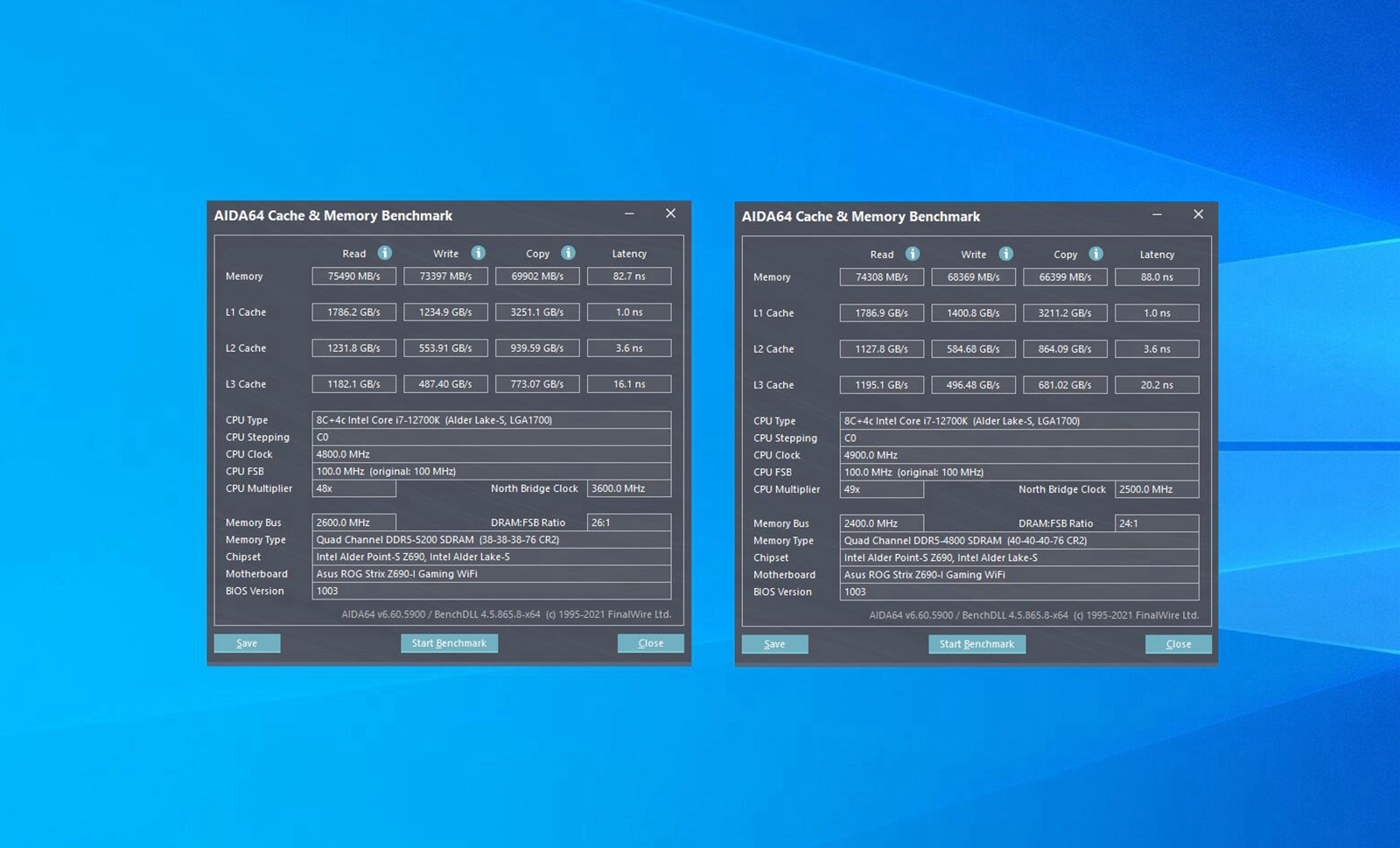Select the 2600.0 MHz Memory Bus field
The height and width of the screenshot is (848, 1400).
[x=354, y=522]
